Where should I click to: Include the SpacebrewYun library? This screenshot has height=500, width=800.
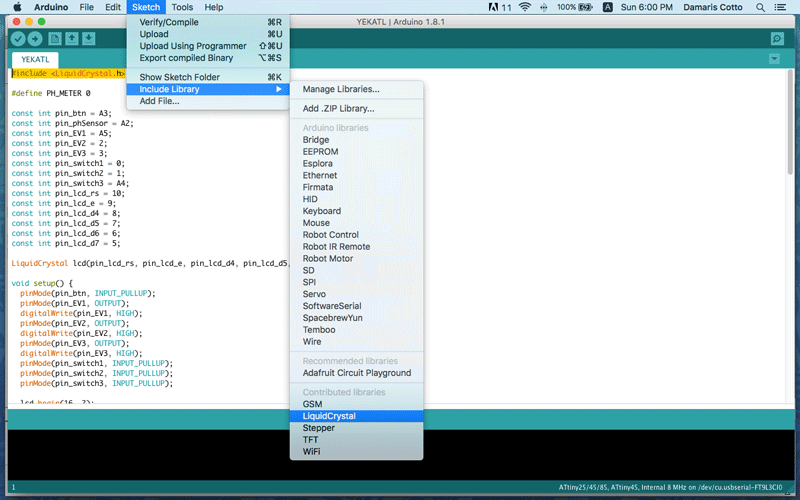[x=356, y=318]
